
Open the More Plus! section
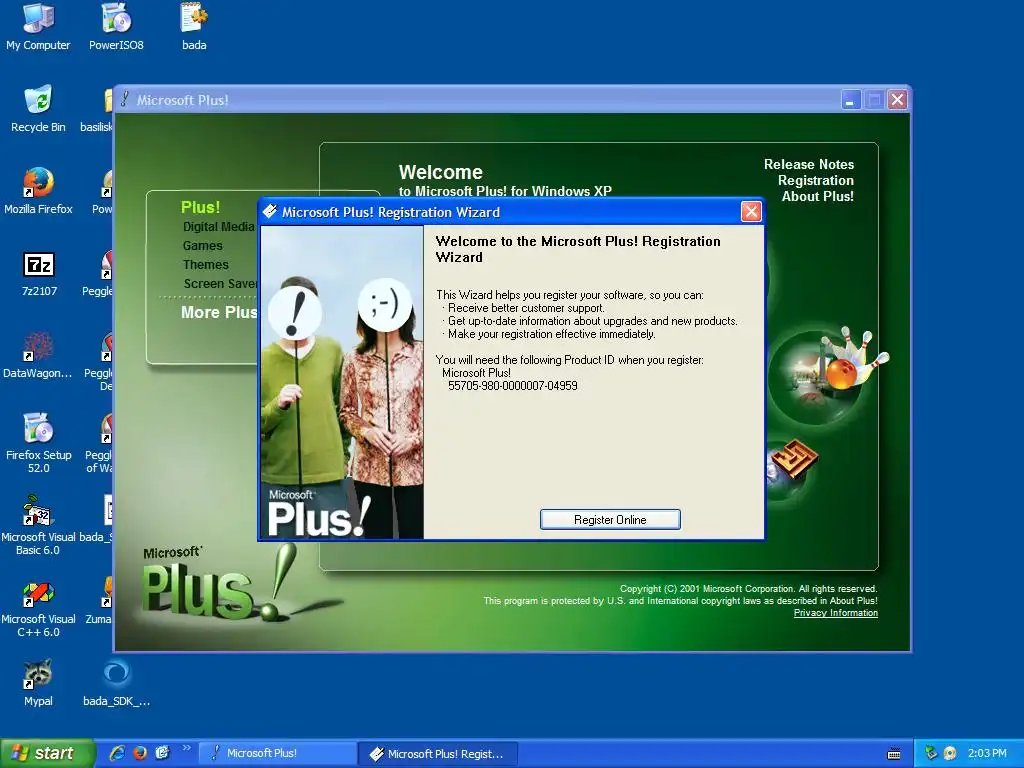219,312
